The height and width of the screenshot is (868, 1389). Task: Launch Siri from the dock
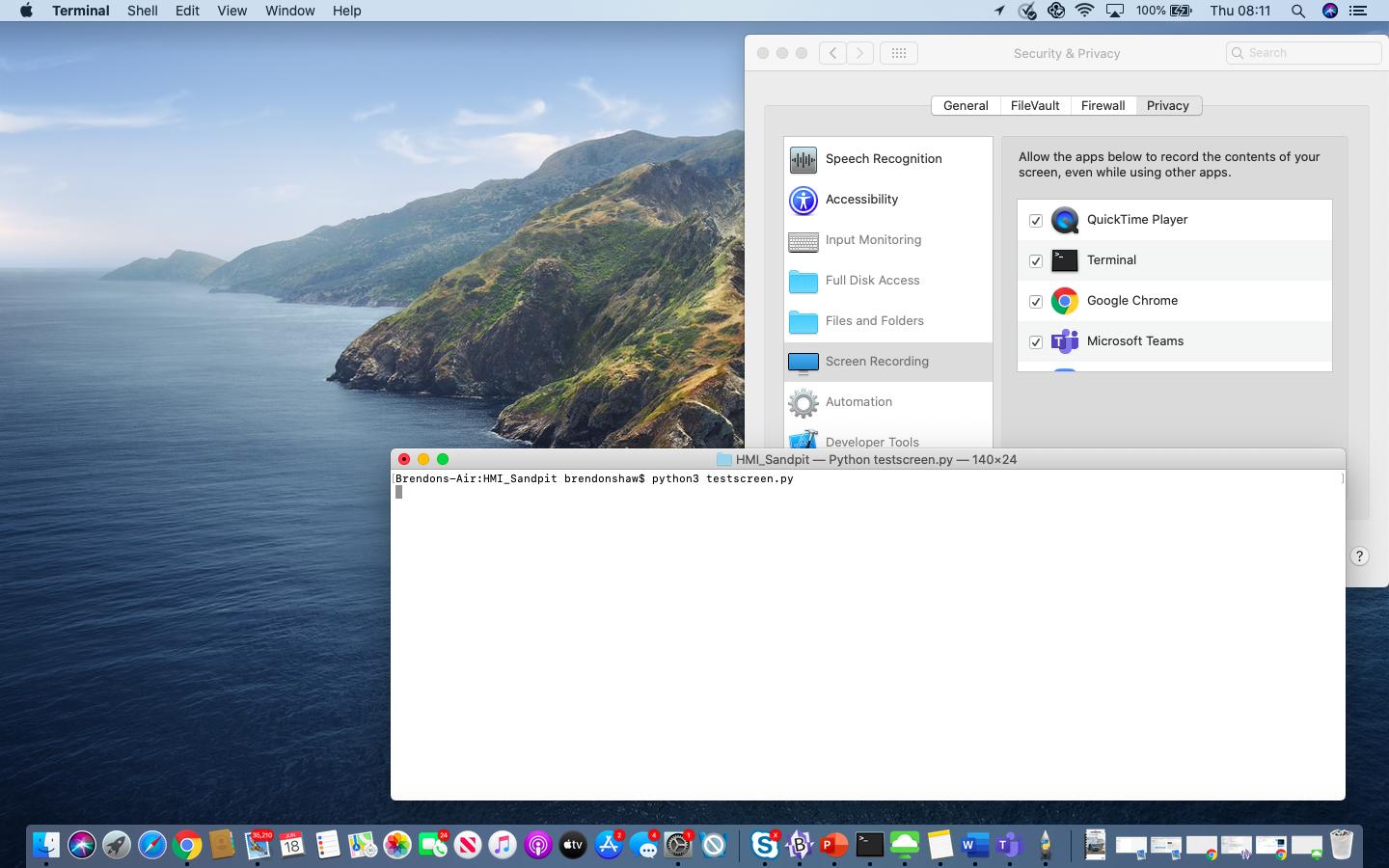click(82, 846)
